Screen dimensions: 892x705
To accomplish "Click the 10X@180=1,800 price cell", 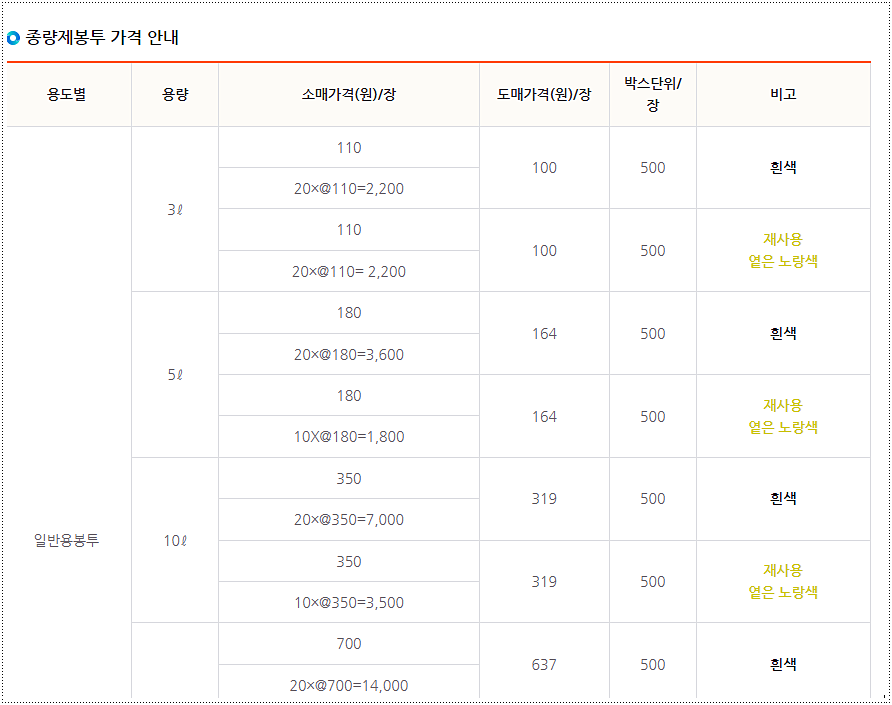I will click(x=348, y=435).
